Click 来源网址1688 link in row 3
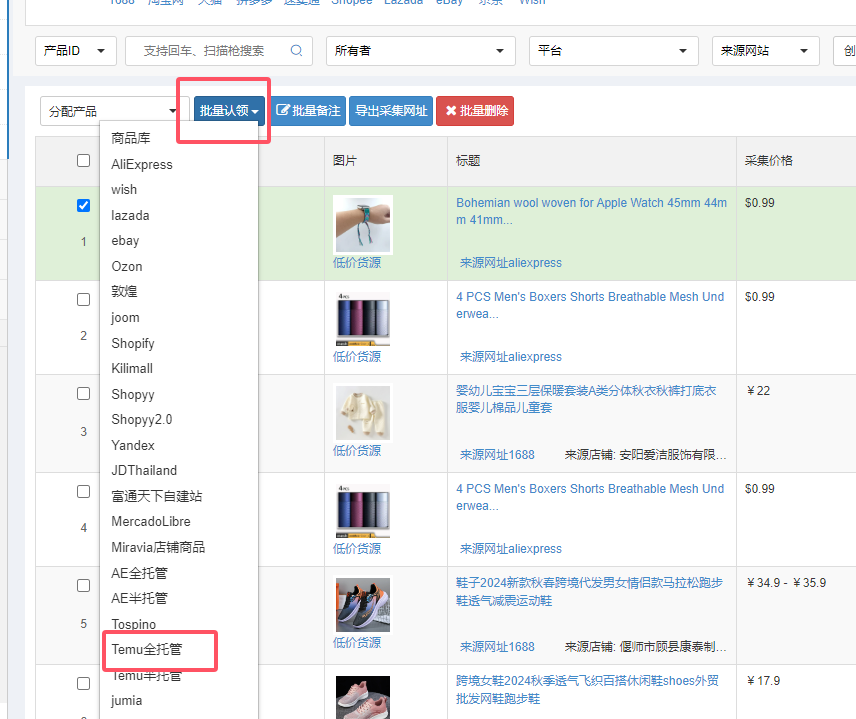This screenshot has height=719, width=856. point(497,455)
